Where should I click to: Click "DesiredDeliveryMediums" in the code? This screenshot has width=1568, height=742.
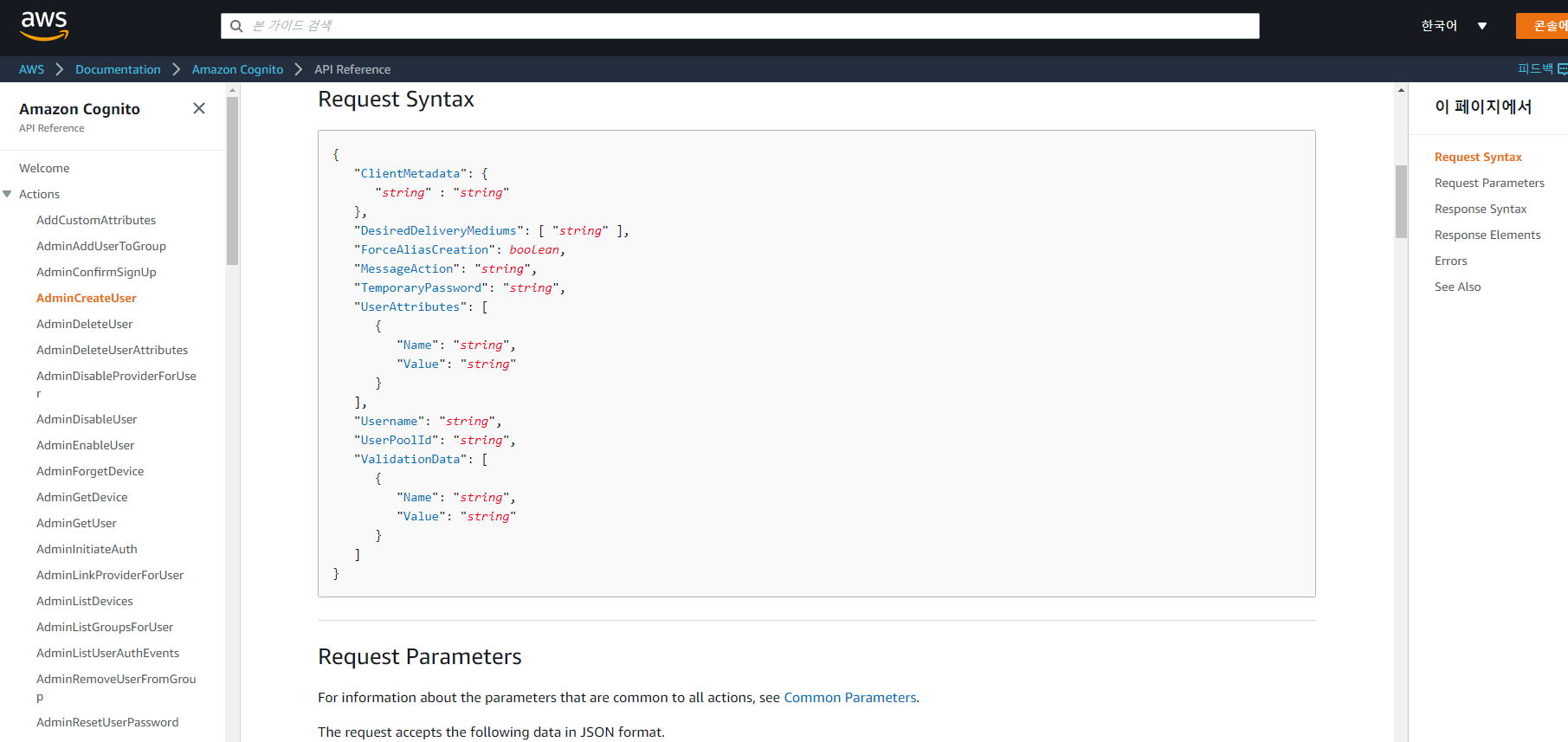tap(439, 231)
